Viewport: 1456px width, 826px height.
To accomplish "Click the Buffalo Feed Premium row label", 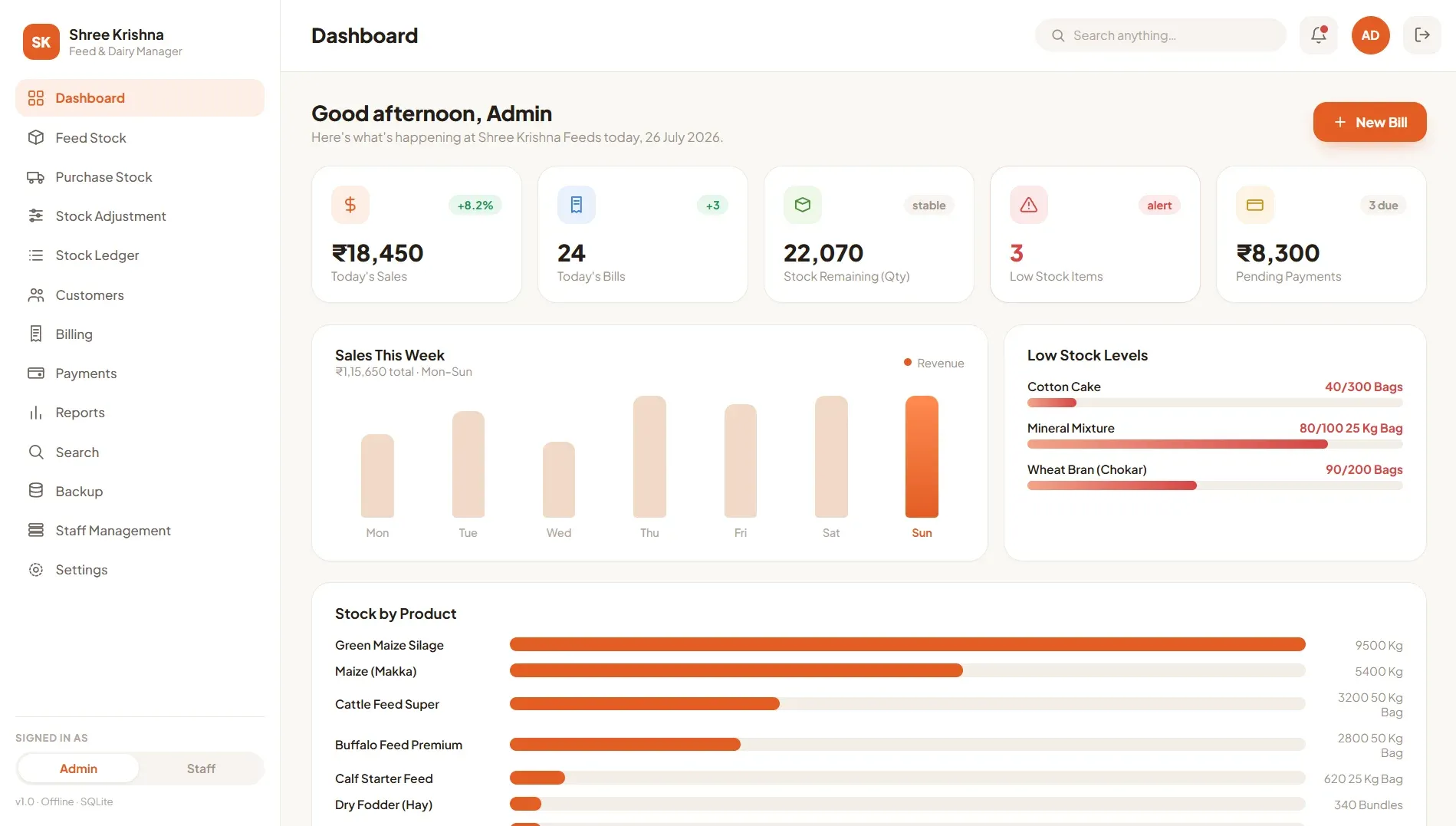I will 399,745.
